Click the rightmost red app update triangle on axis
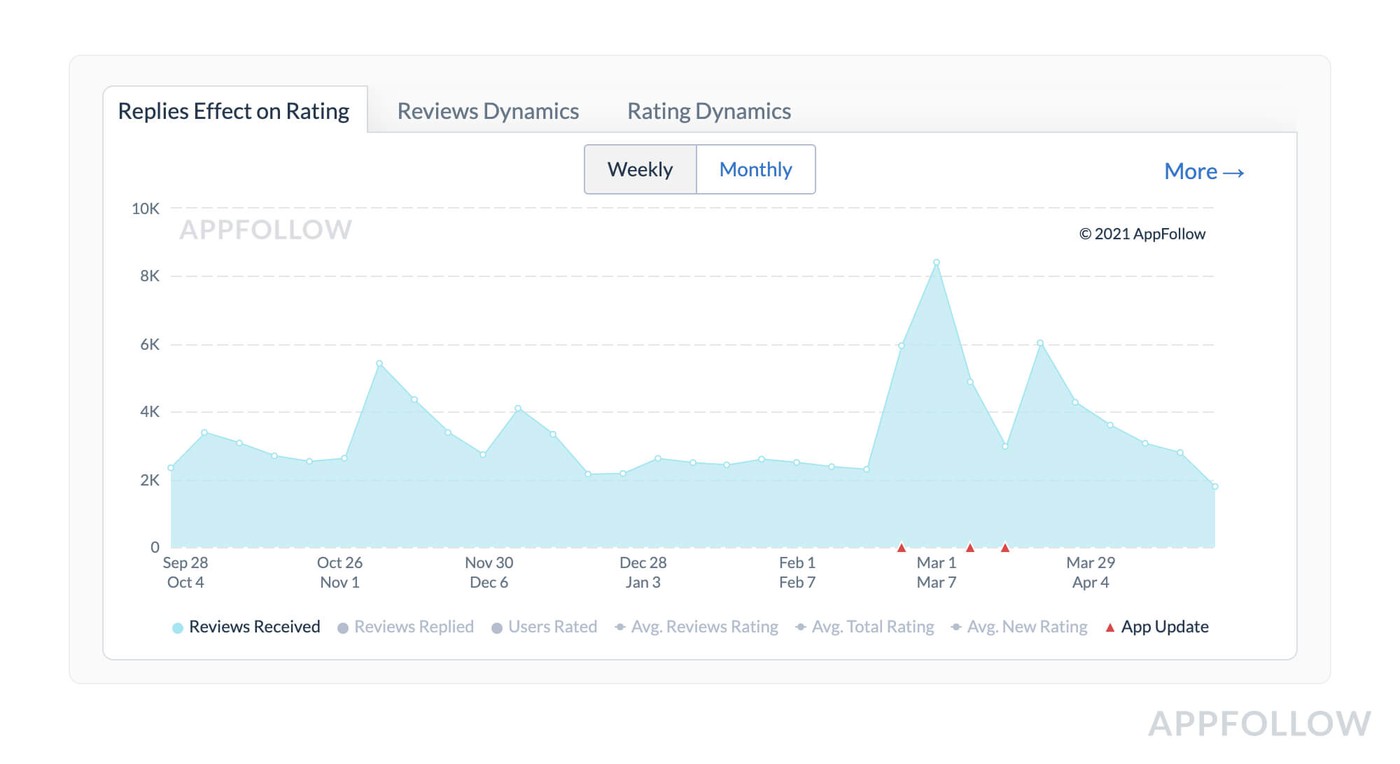The width and height of the screenshot is (1400, 764). click(x=1005, y=547)
